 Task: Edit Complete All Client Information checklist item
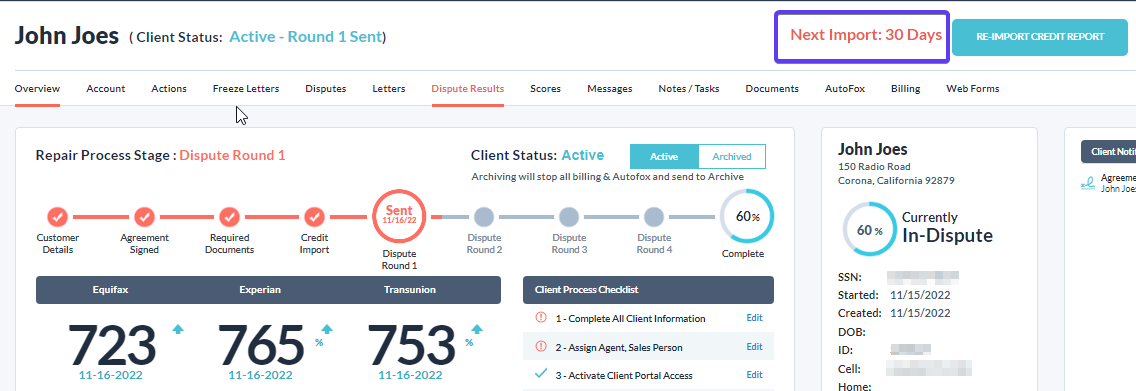(x=754, y=318)
